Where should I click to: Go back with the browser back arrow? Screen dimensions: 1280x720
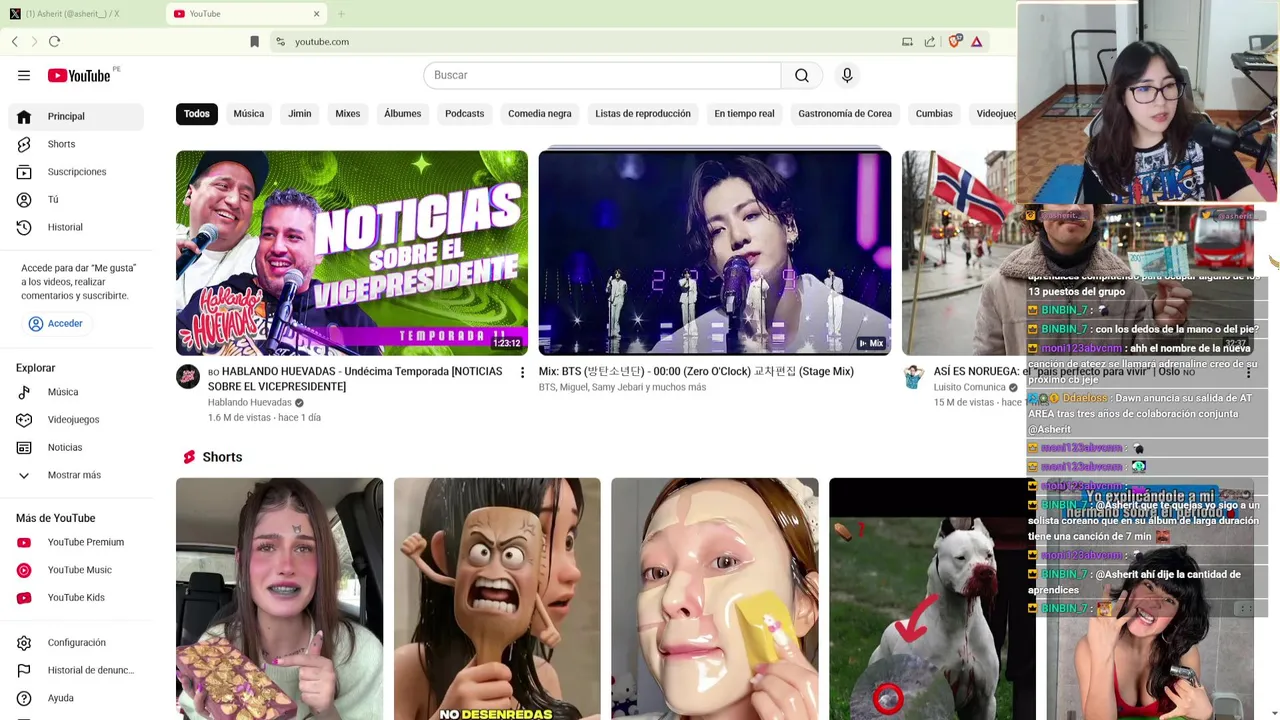[15, 41]
